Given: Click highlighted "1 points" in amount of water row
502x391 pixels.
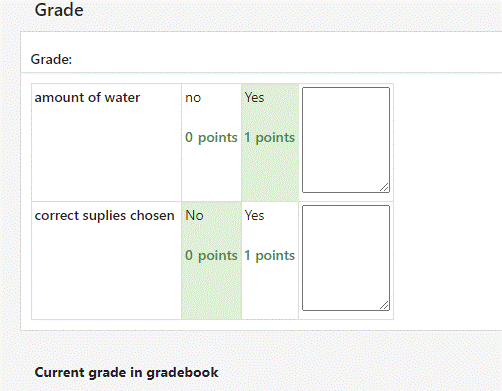Looking at the screenshot, I should [x=270, y=137].
